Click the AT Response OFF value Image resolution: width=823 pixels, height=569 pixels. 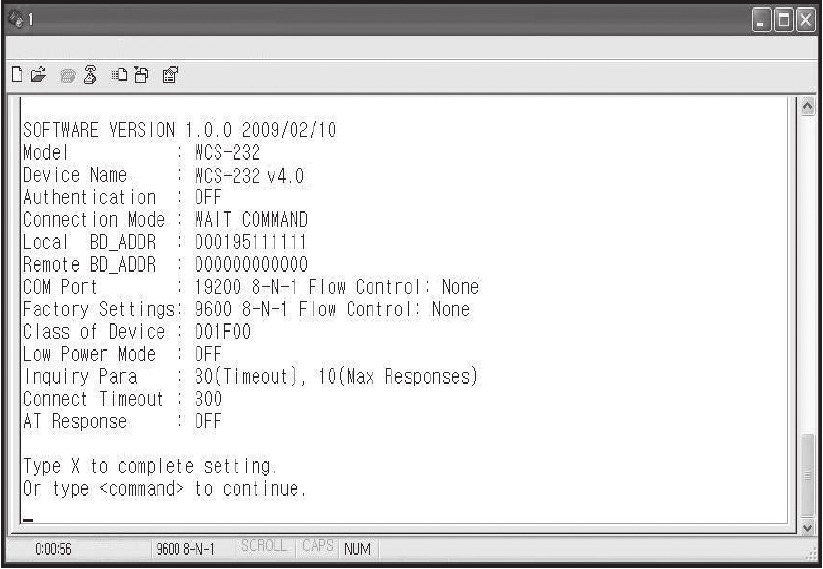(x=208, y=422)
